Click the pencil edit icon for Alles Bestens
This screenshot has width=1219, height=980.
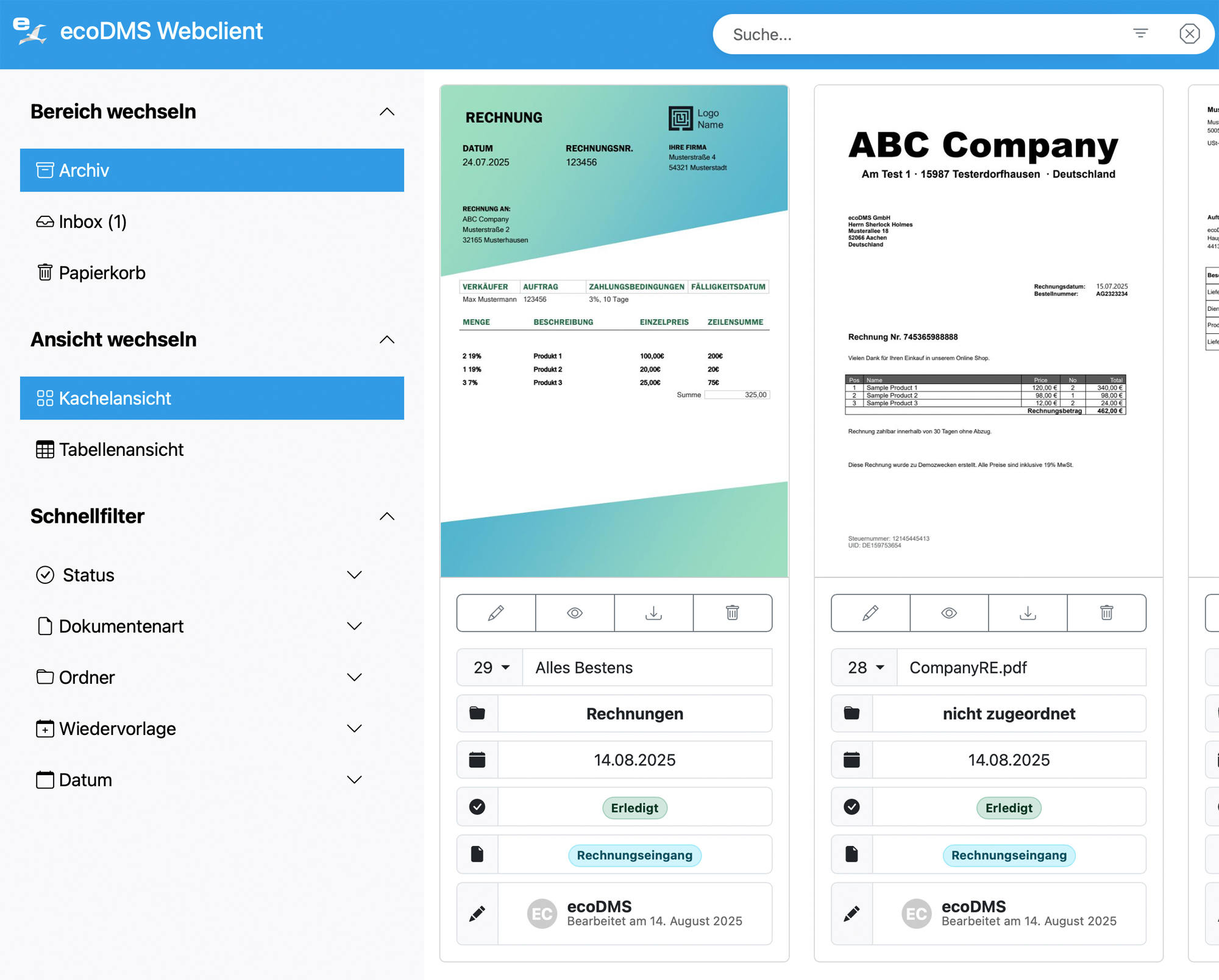click(x=496, y=612)
